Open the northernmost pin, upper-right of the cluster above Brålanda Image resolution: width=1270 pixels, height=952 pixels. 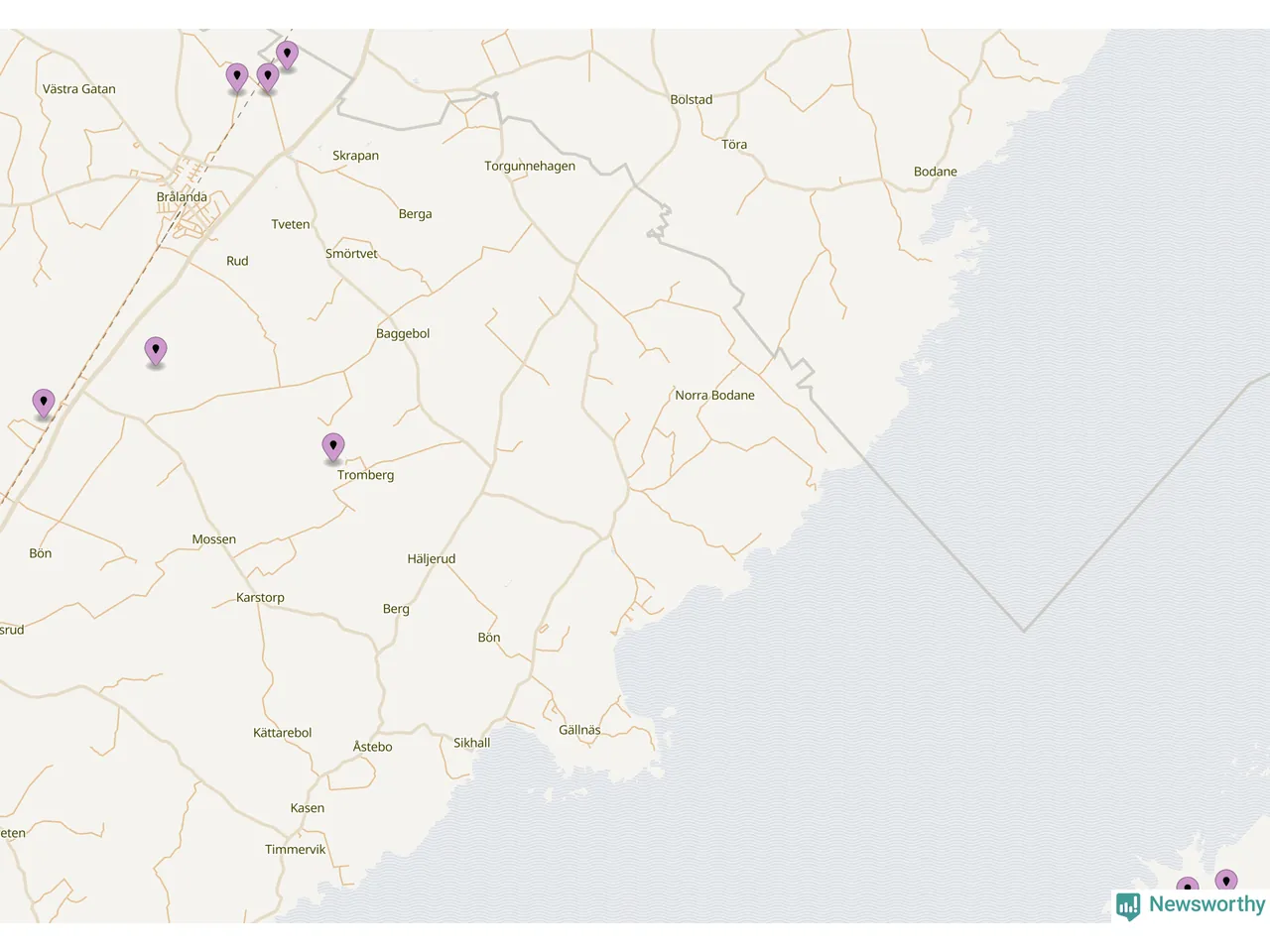[x=287, y=56]
